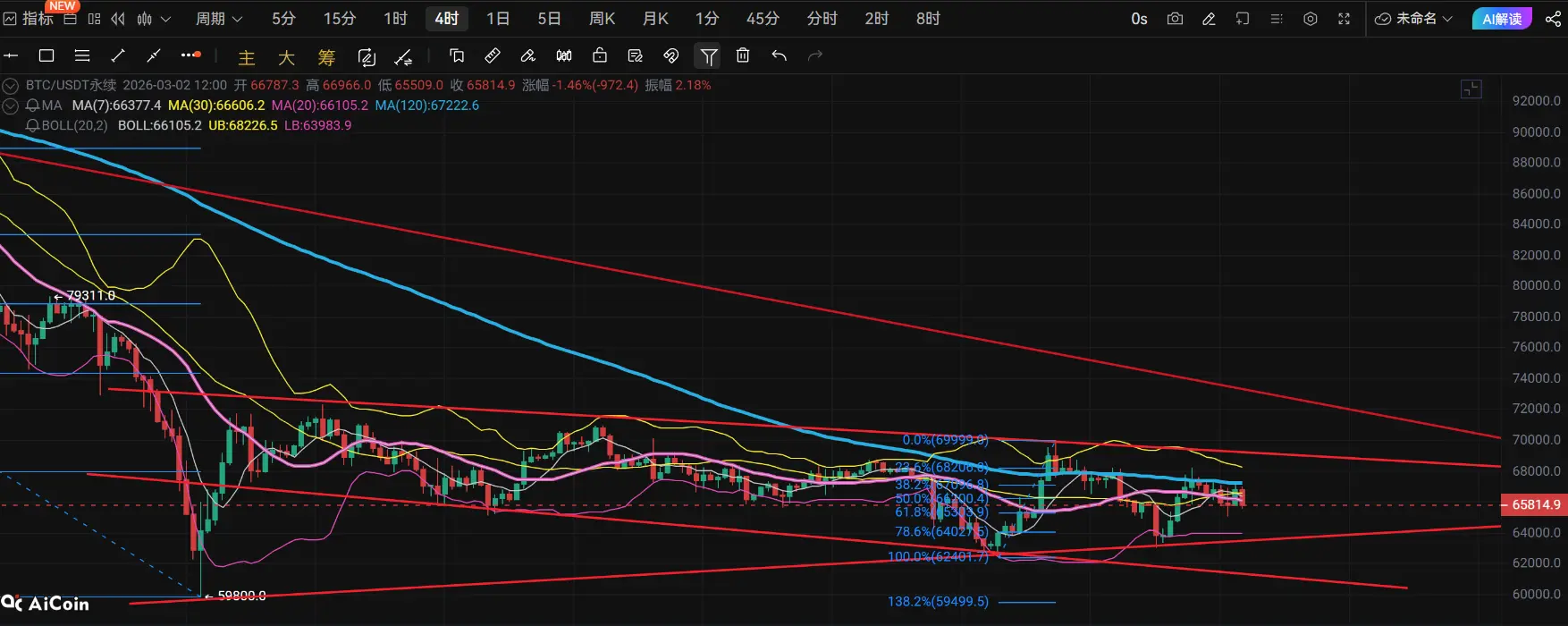This screenshot has width=1568, height=626.
Task: Switch to the 分时 time-sharing view
Action: 822,19
